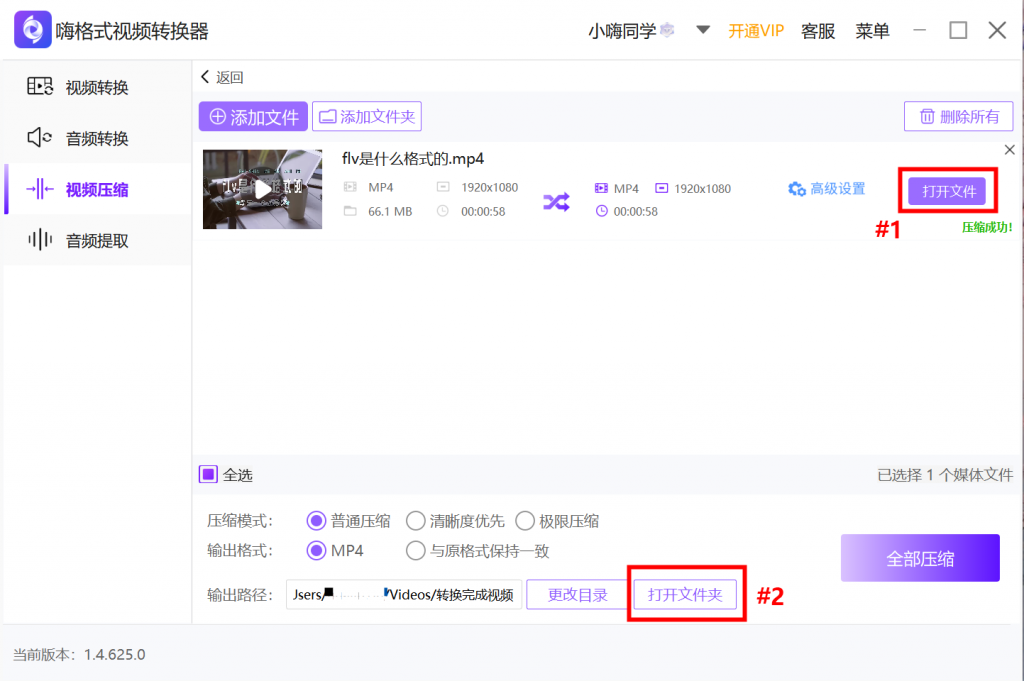Click 更改目录 to change output directory
This screenshot has height=681, width=1024.
[577, 594]
